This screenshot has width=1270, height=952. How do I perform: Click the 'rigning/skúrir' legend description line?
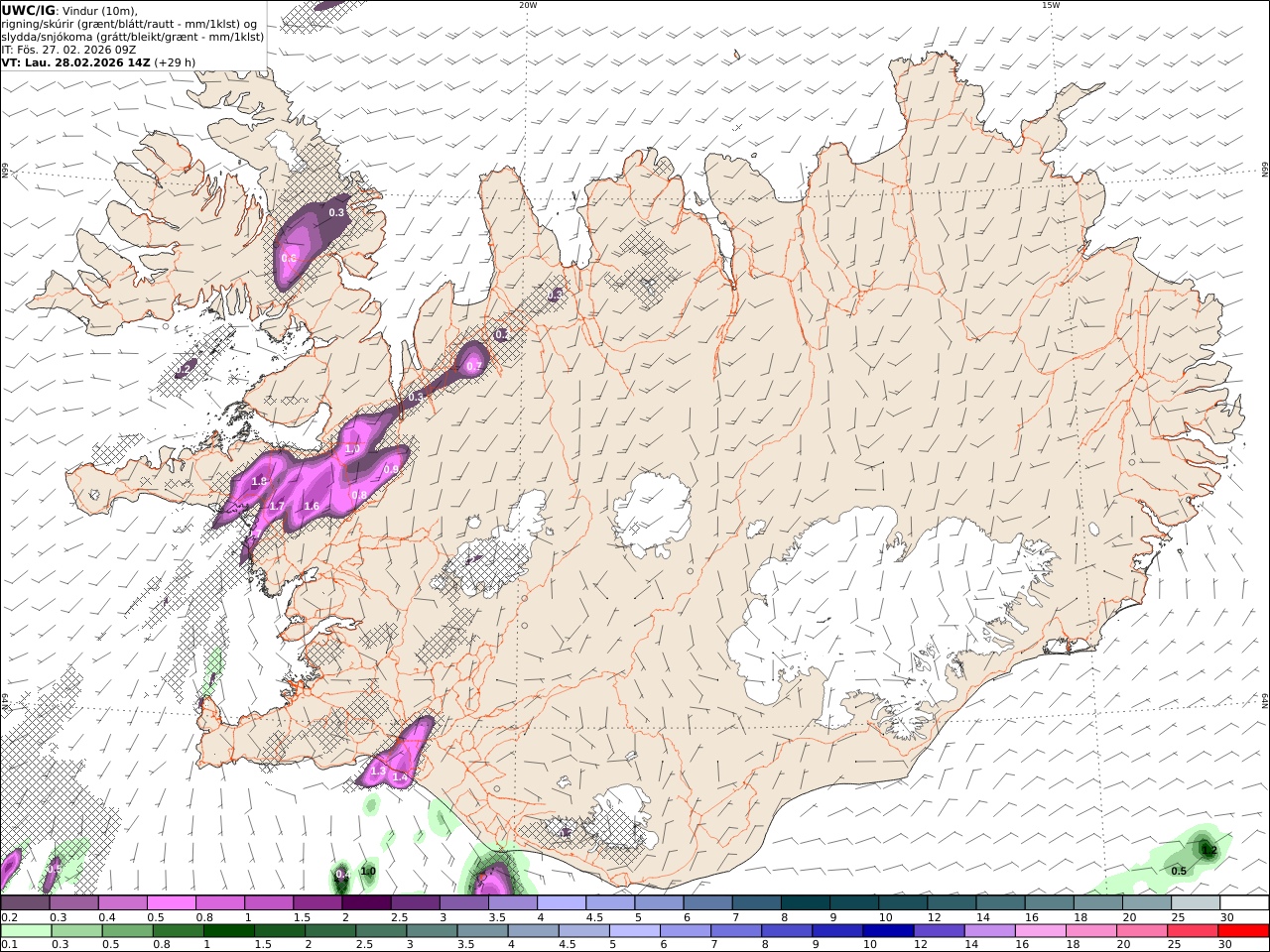point(129,24)
